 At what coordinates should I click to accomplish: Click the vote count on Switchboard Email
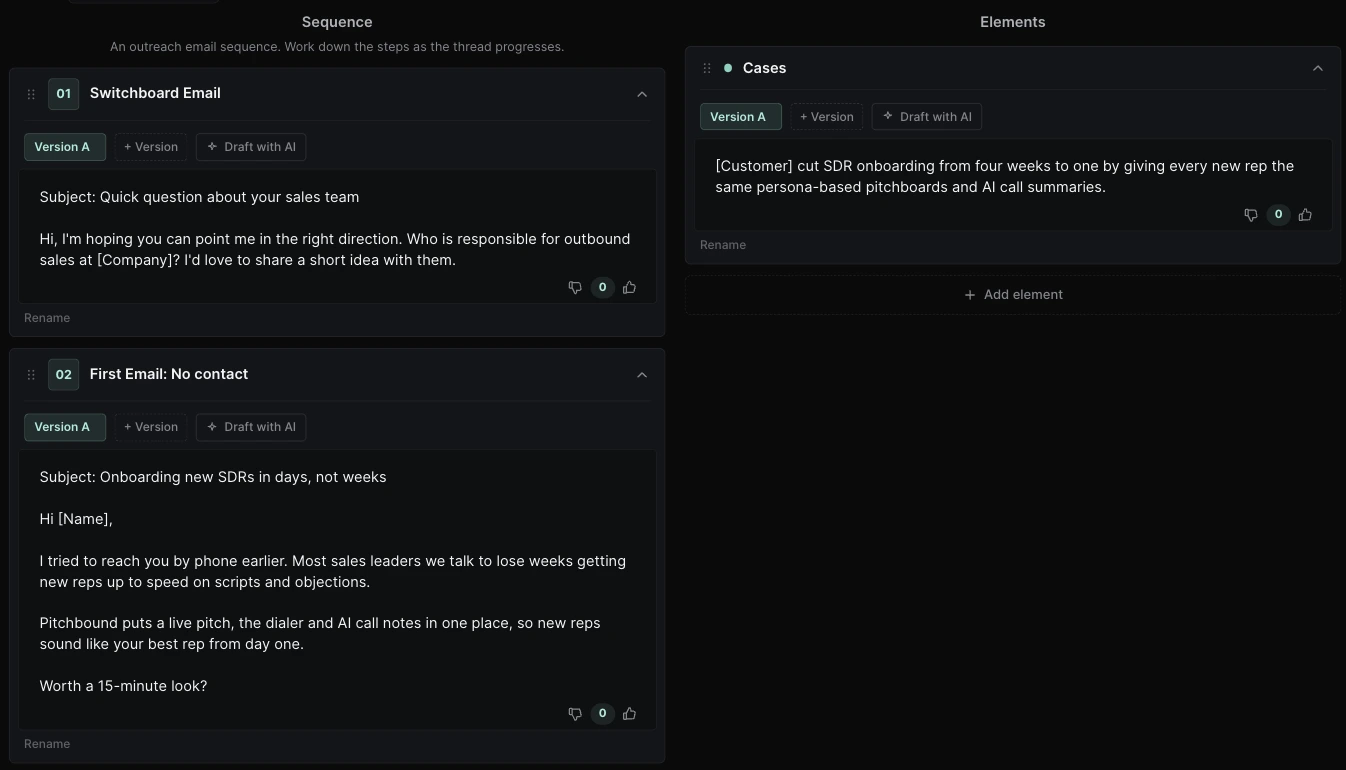point(602,287)
